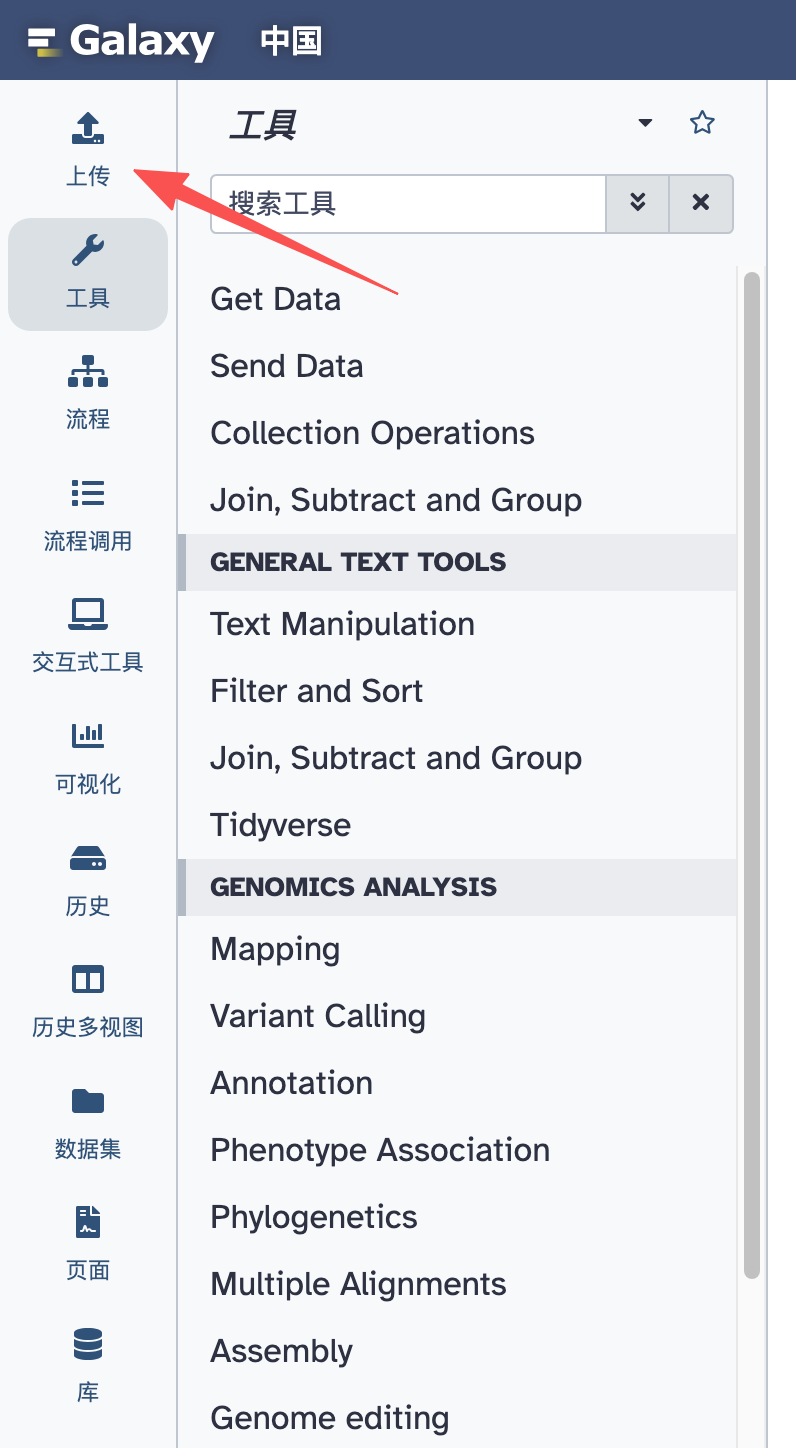Open 历史多视图 columns icon

coord(88,979)
